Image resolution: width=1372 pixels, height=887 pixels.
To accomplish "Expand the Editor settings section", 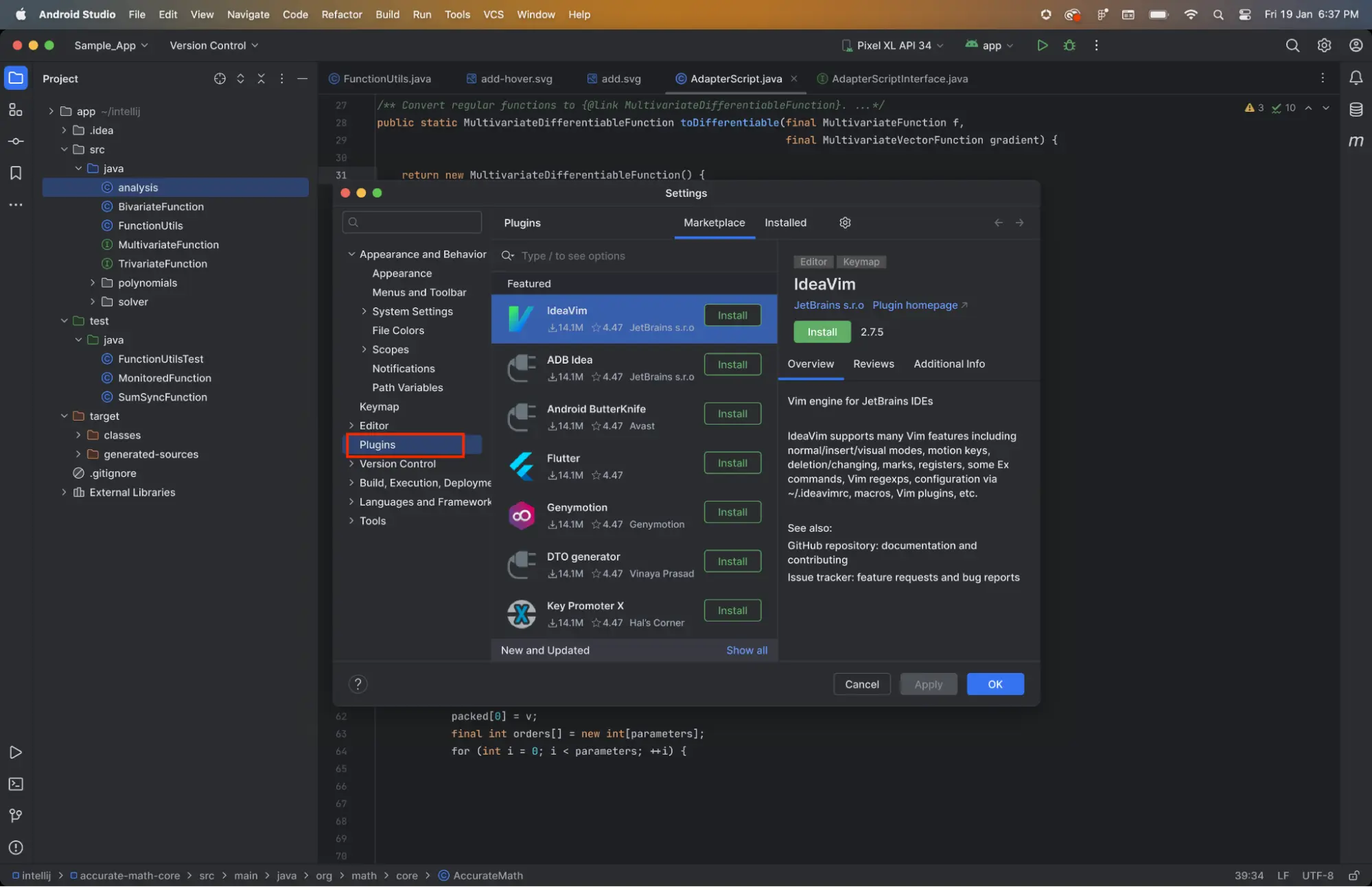I will coord(351,425).
